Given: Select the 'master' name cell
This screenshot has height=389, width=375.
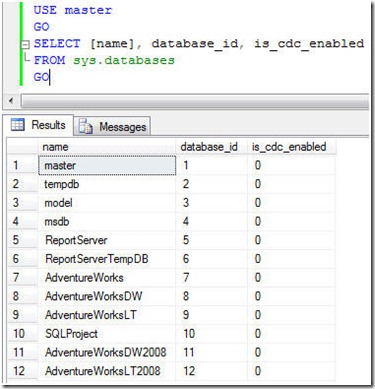Looking at the screenshot, I should pyautogui.click(x=107, y=165).
